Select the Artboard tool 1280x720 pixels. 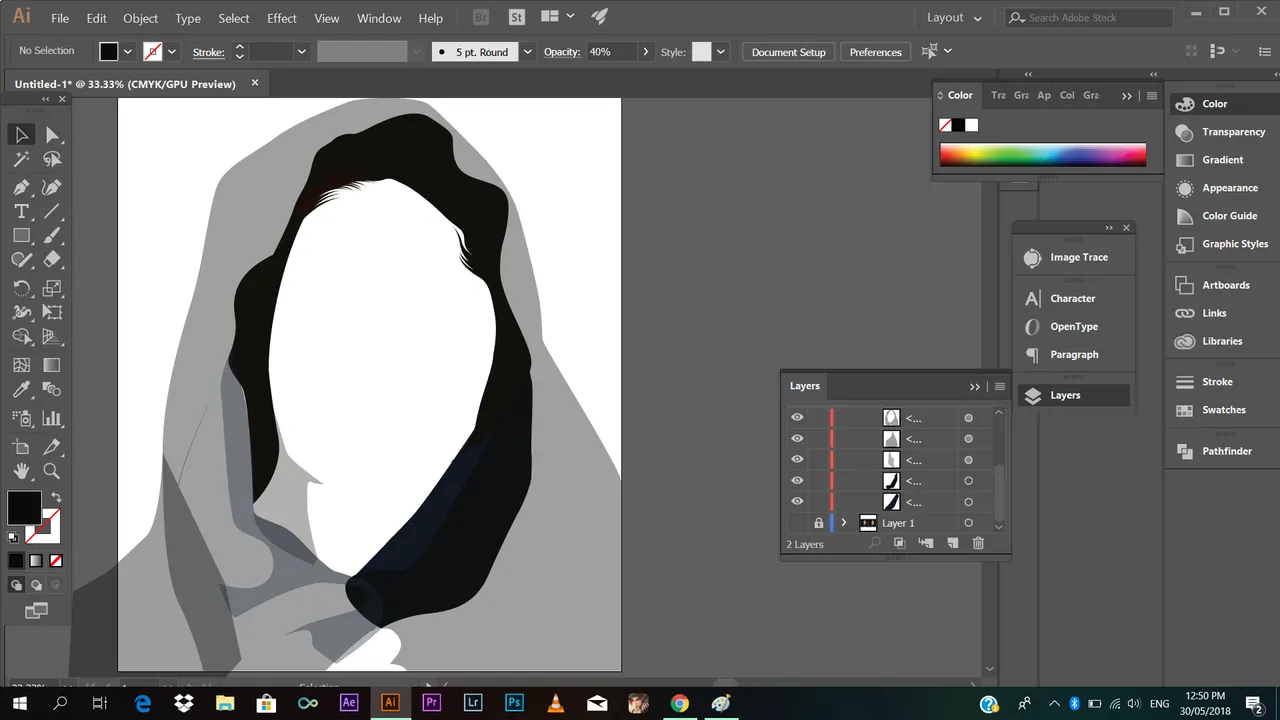click(x=21, y=447)
